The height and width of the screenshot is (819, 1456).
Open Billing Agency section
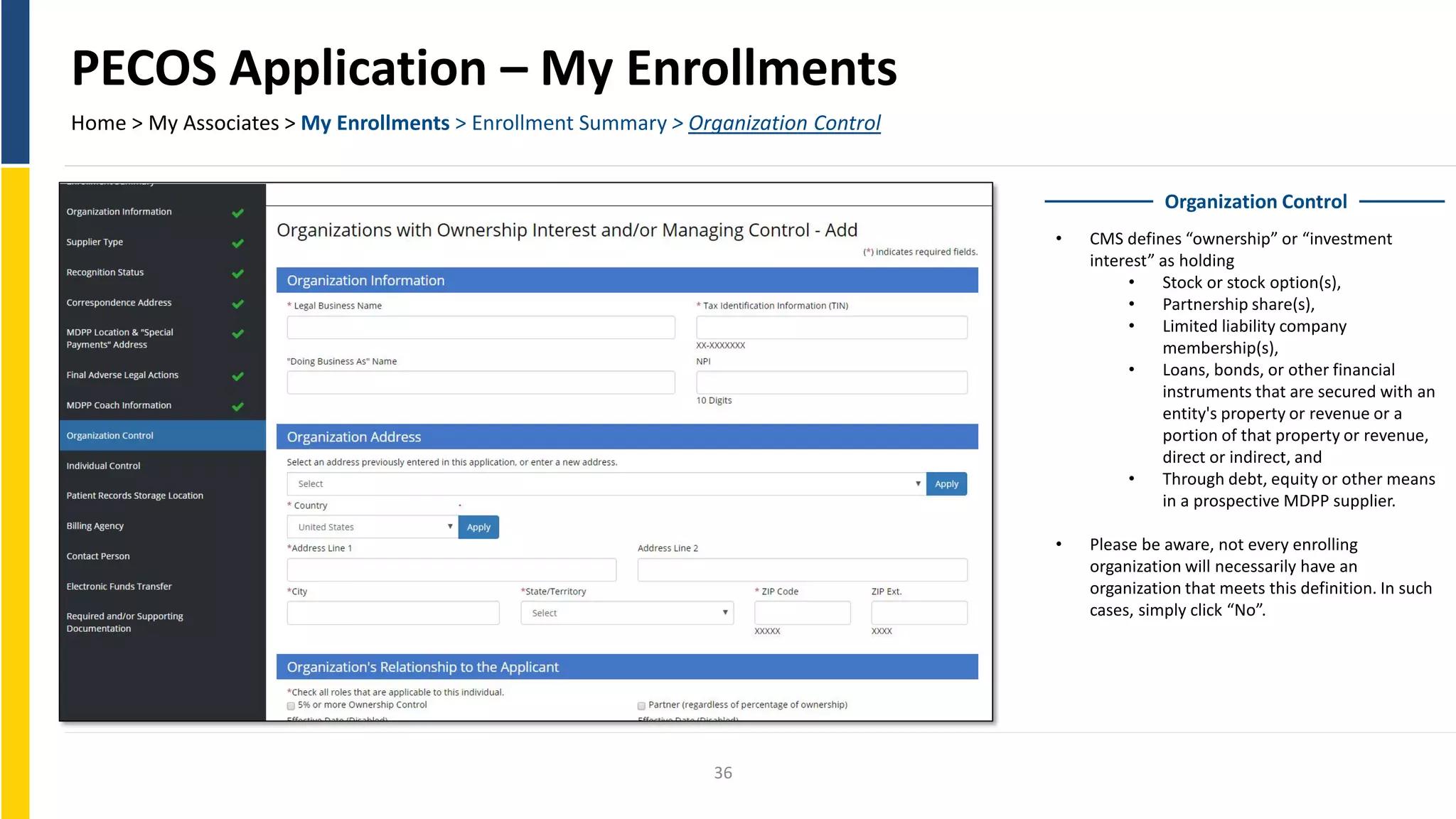click(95, 526)
